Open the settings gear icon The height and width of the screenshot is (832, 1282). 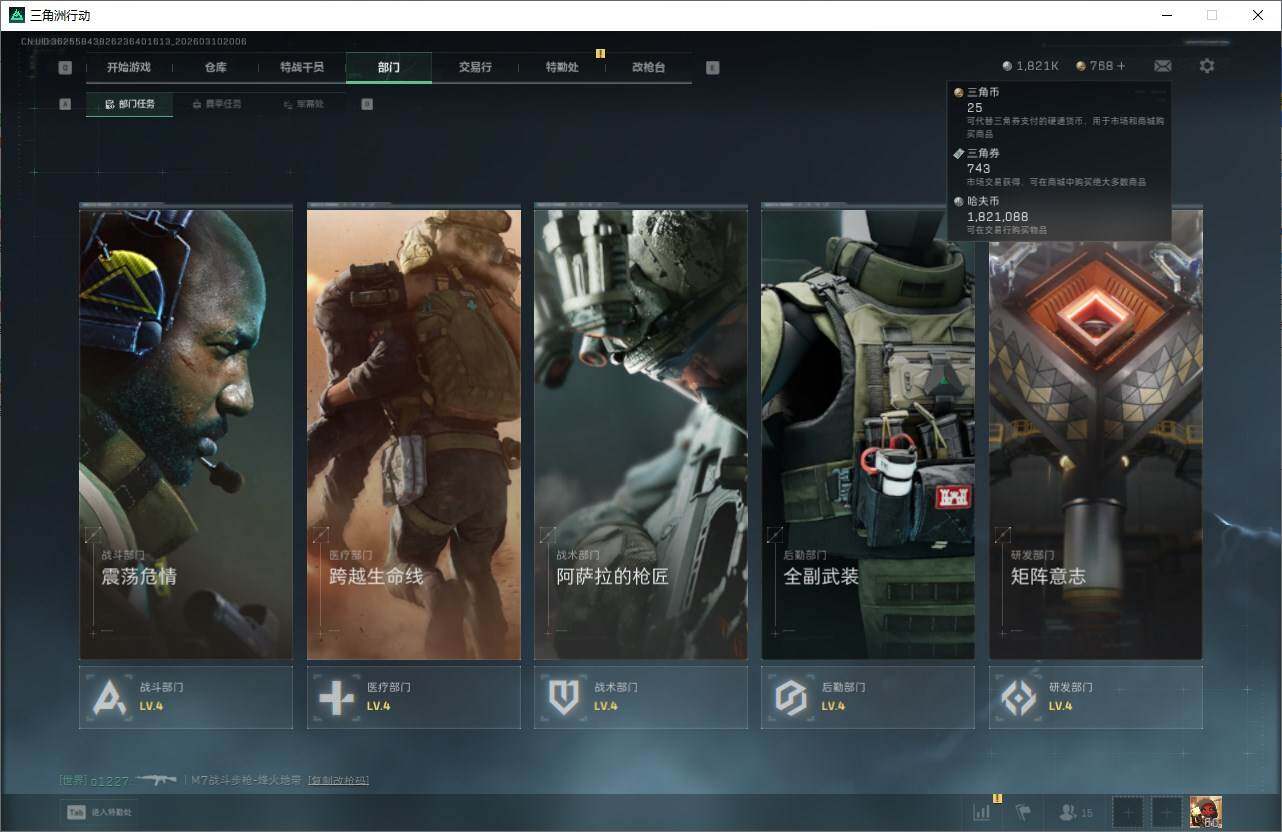click(1207, 66)
